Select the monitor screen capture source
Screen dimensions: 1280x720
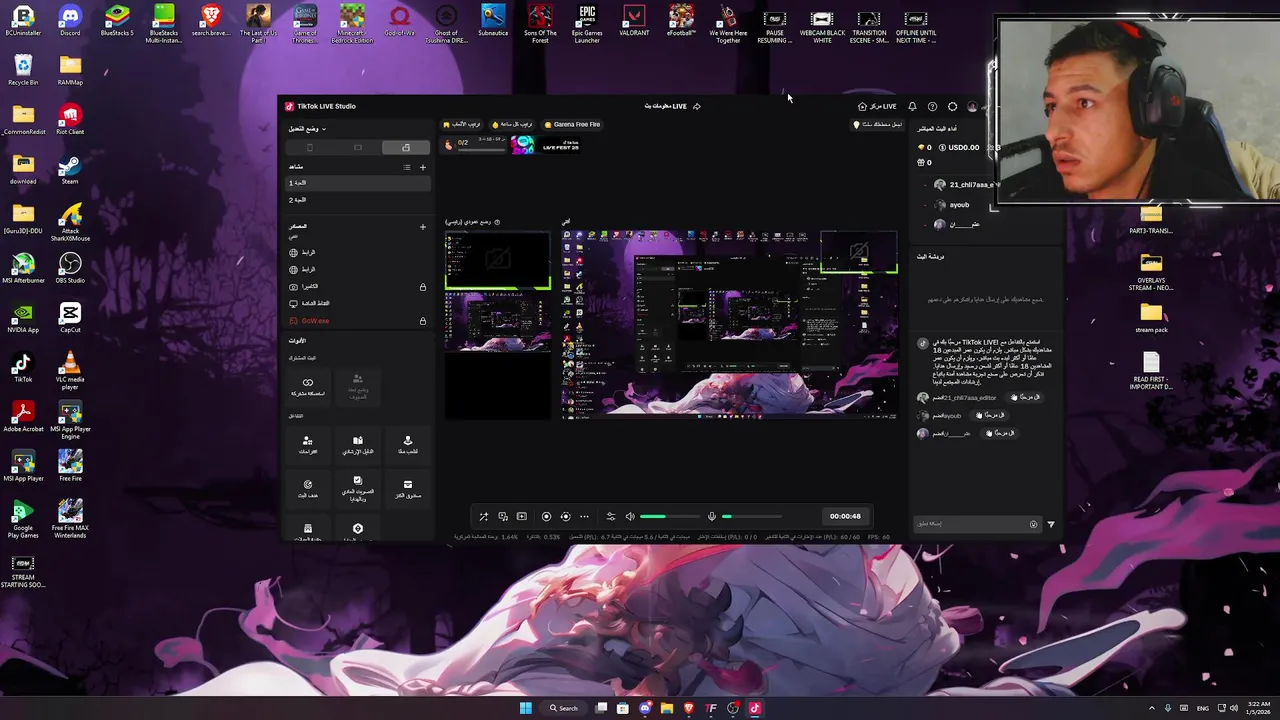pyautogui.click(x=359, y=304)
